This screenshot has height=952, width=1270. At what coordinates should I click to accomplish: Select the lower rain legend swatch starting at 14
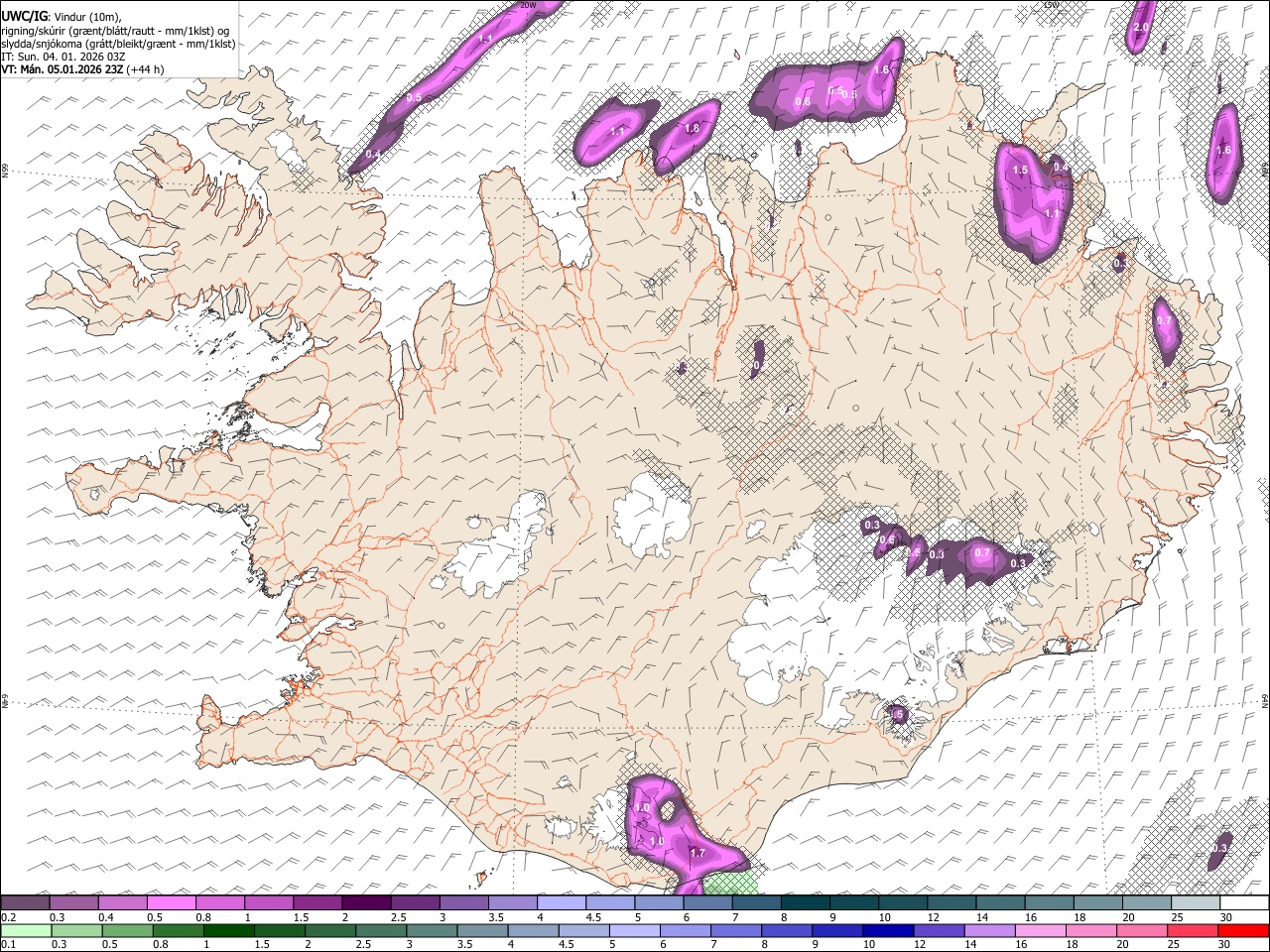coord(990,930)
